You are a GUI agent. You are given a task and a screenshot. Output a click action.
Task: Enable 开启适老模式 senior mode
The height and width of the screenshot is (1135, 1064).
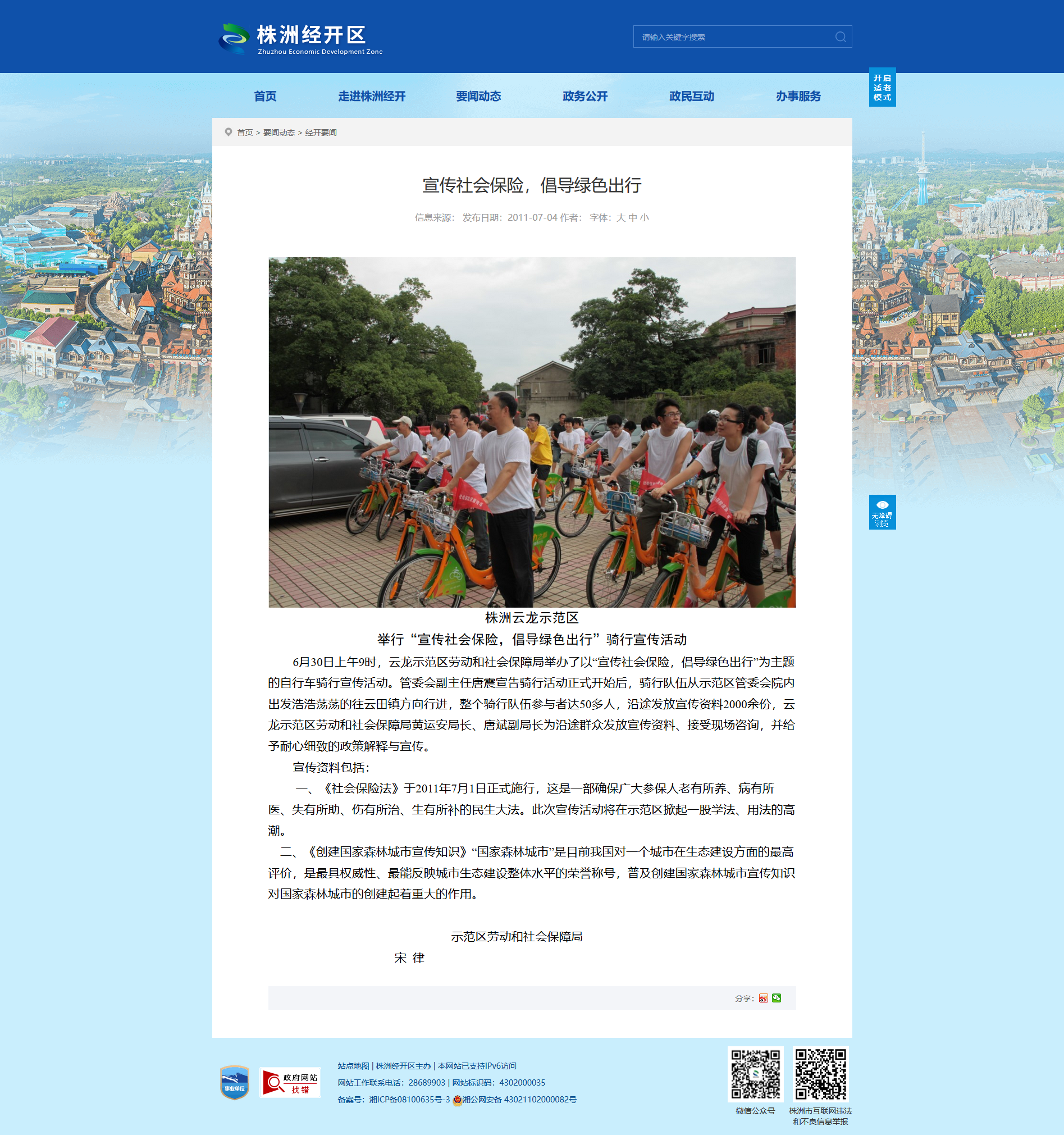click(x=882, y=88)
